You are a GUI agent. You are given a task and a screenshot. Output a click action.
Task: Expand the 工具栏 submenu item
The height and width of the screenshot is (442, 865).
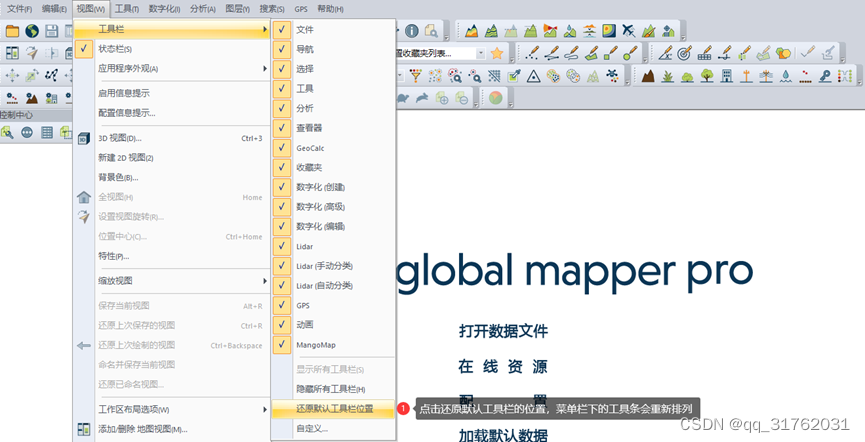point(171,29)
